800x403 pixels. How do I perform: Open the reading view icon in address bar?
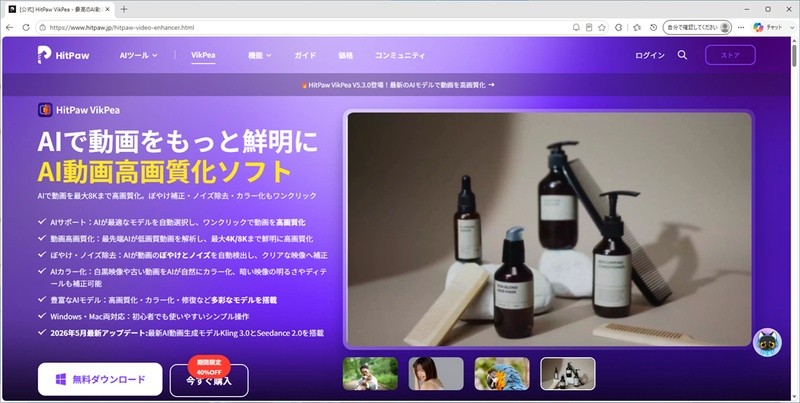point(589,28)
